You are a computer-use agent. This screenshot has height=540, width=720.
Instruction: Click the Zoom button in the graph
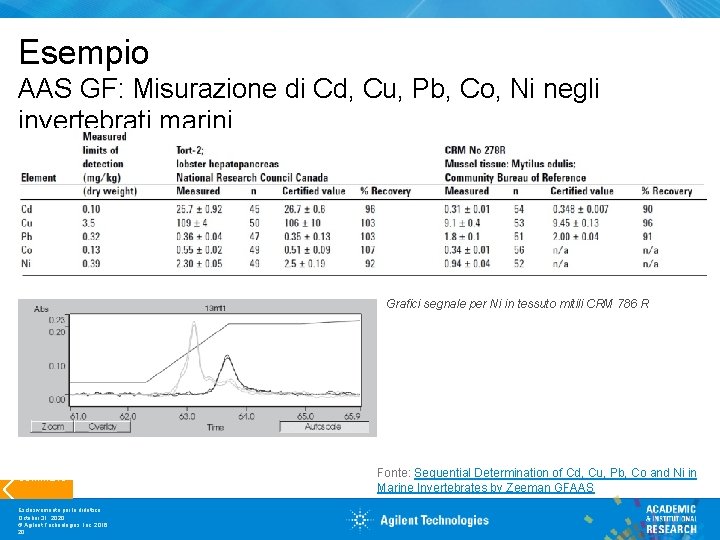[x=52, y=427]
